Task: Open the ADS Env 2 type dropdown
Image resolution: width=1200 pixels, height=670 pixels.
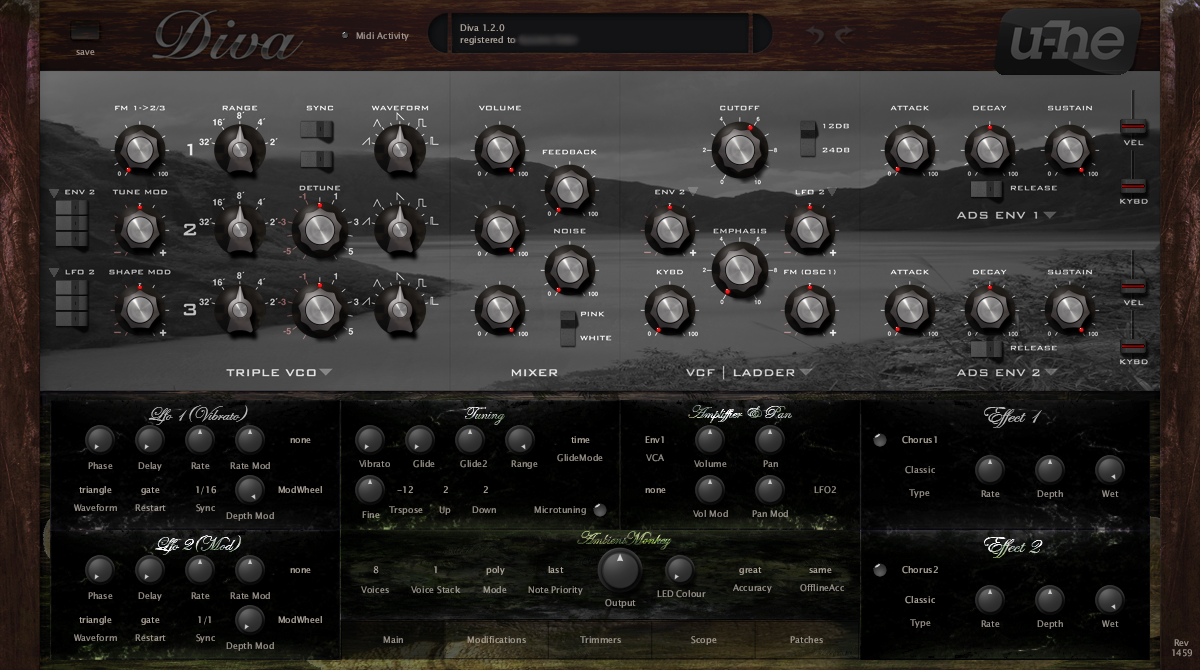Action: (1051, 373)
